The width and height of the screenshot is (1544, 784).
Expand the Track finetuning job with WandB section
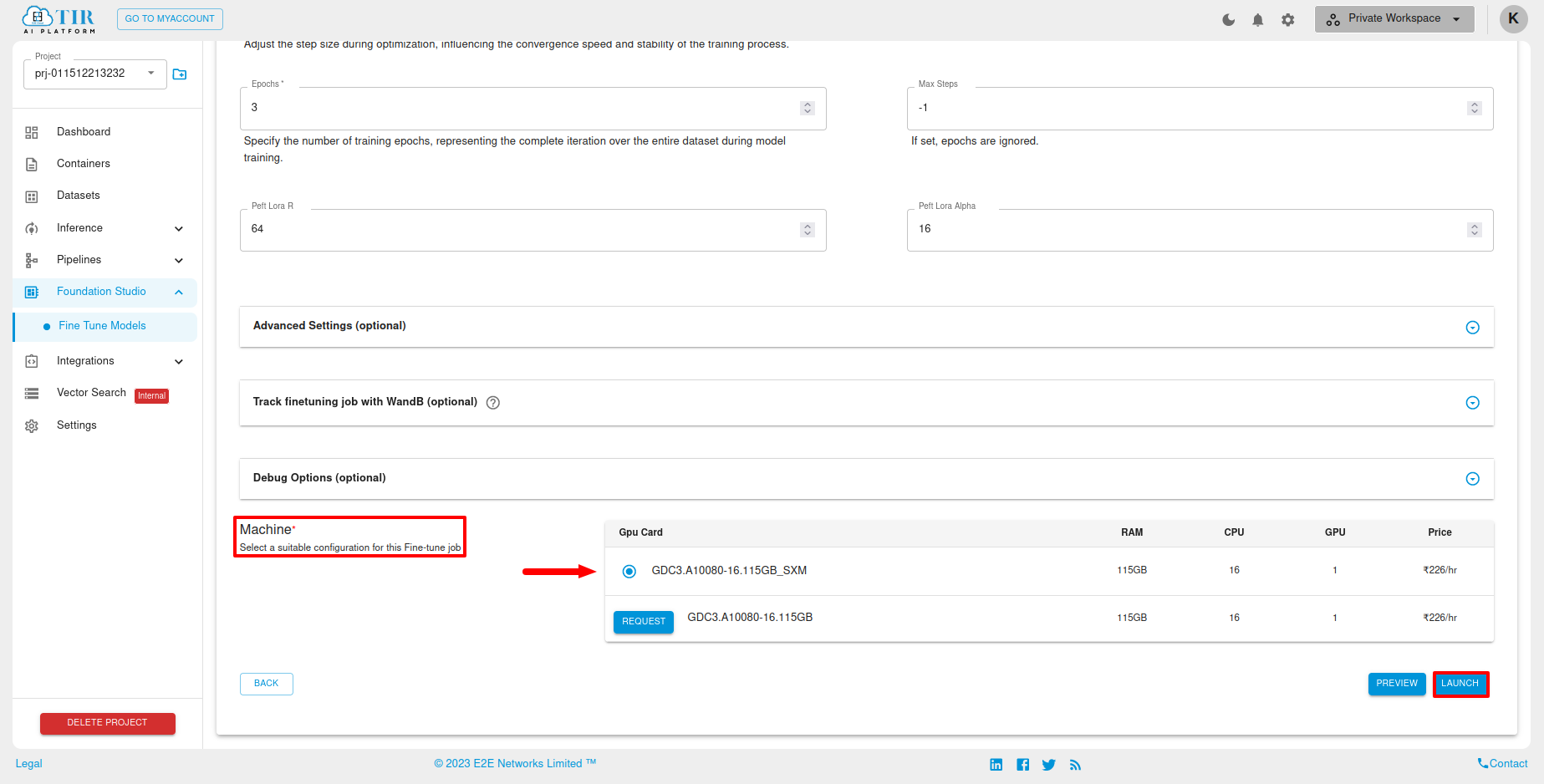coord(1473,403)
